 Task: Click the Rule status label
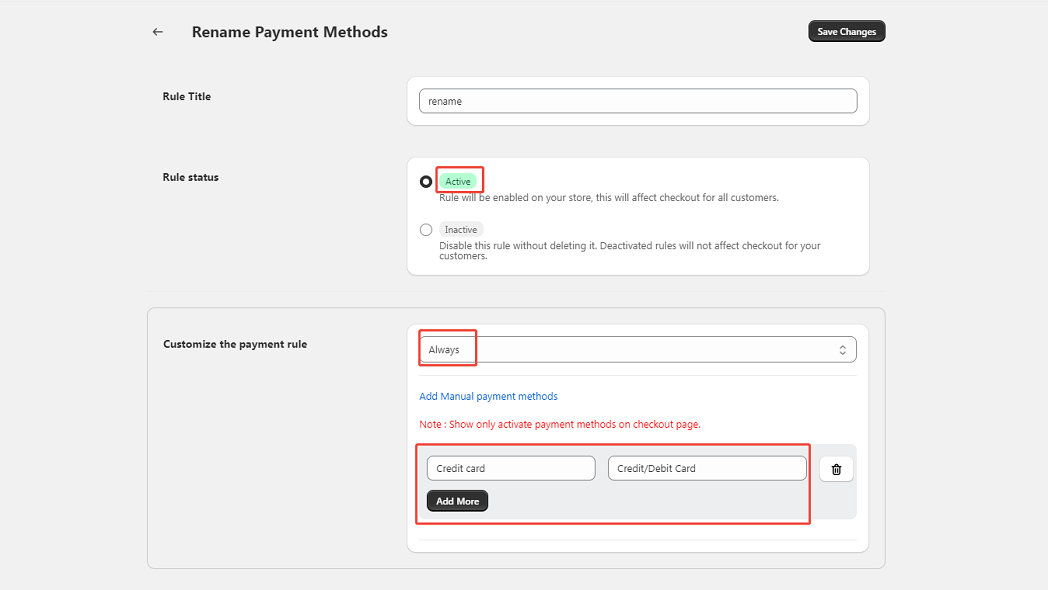click(190, 178)
